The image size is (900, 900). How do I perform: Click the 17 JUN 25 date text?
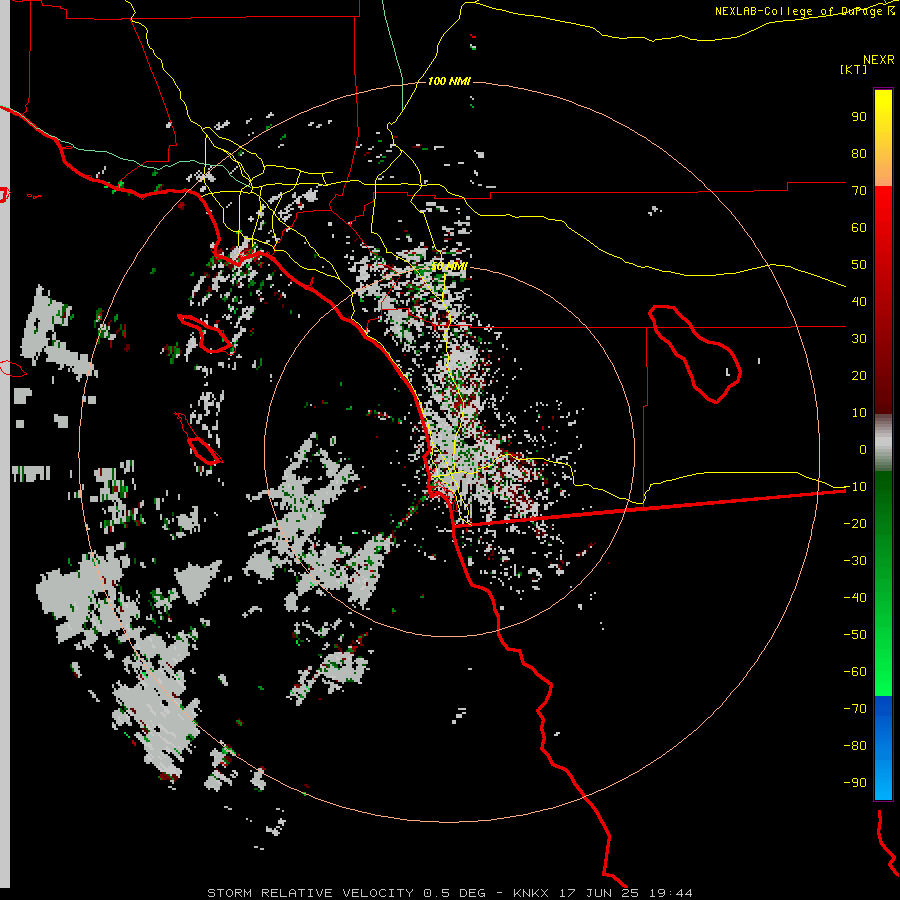(x=599, y=893)
